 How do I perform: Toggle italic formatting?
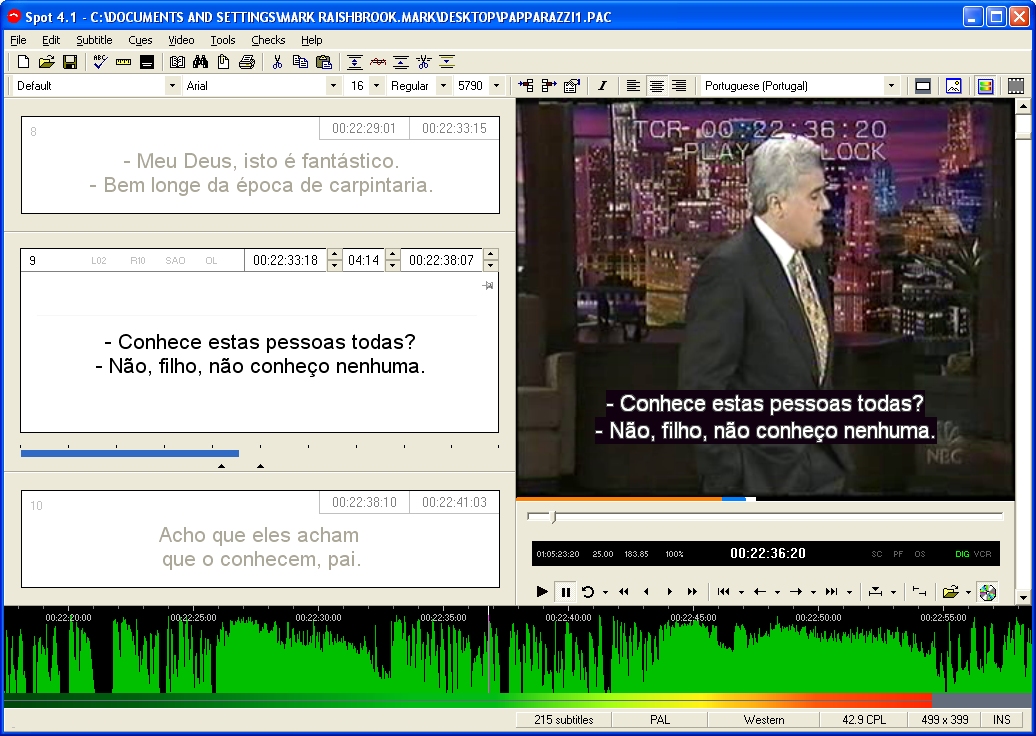[602, 86]
